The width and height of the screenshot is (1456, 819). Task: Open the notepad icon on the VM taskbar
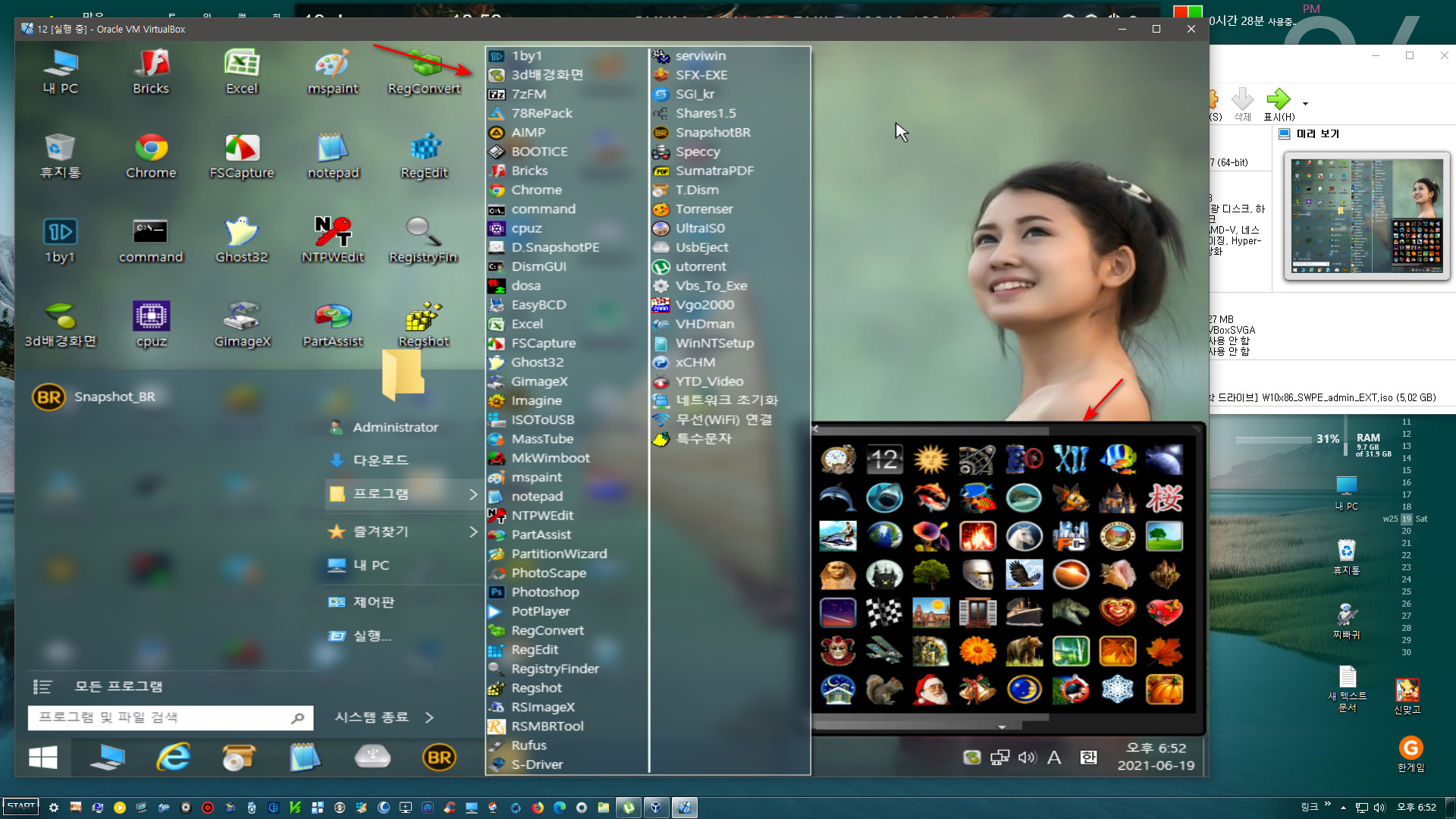[305, 757]
